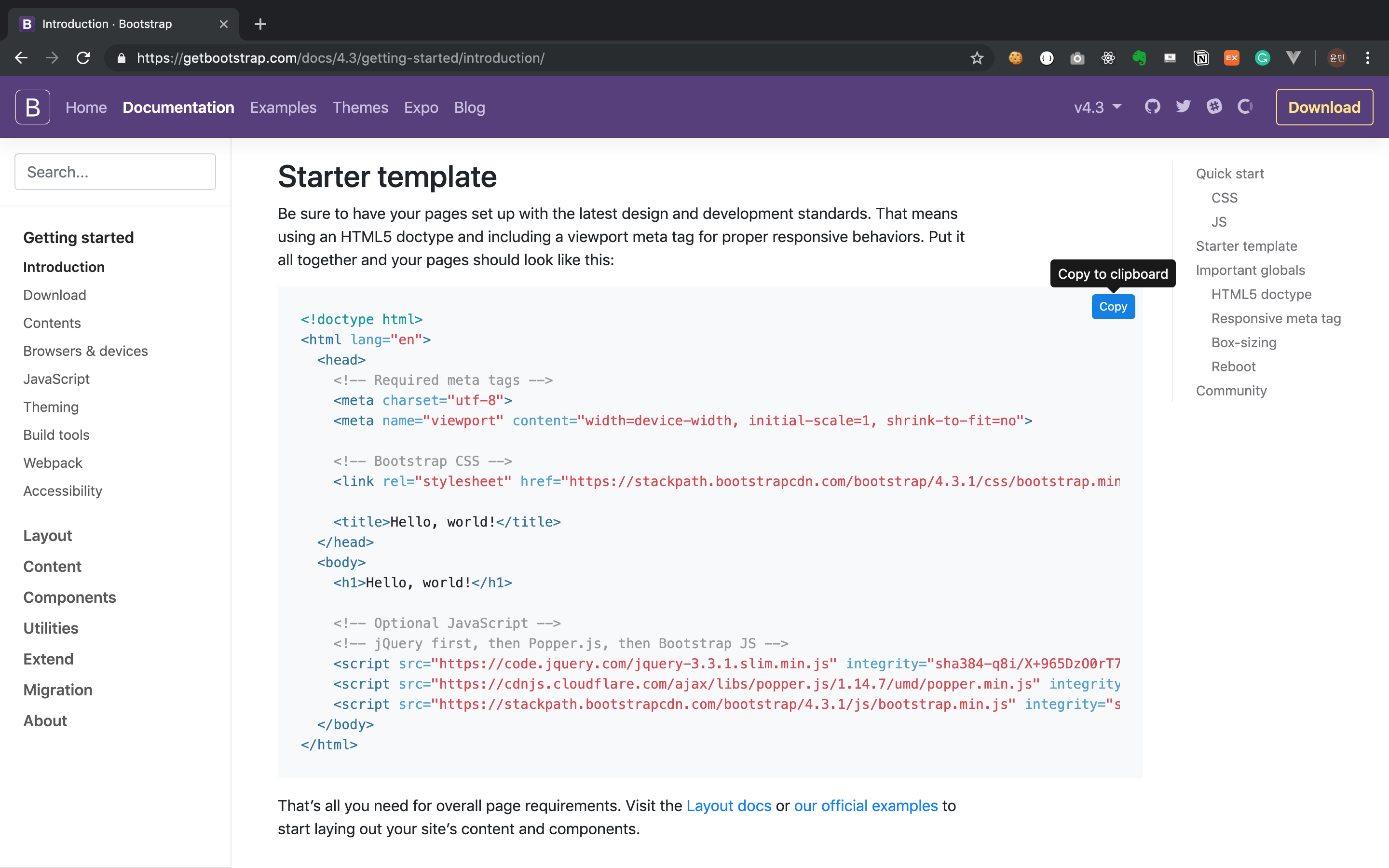Viewport: 1389px width, 868px height.
Task: Follow the Layout docs link
Action: (x=728, y=805)
